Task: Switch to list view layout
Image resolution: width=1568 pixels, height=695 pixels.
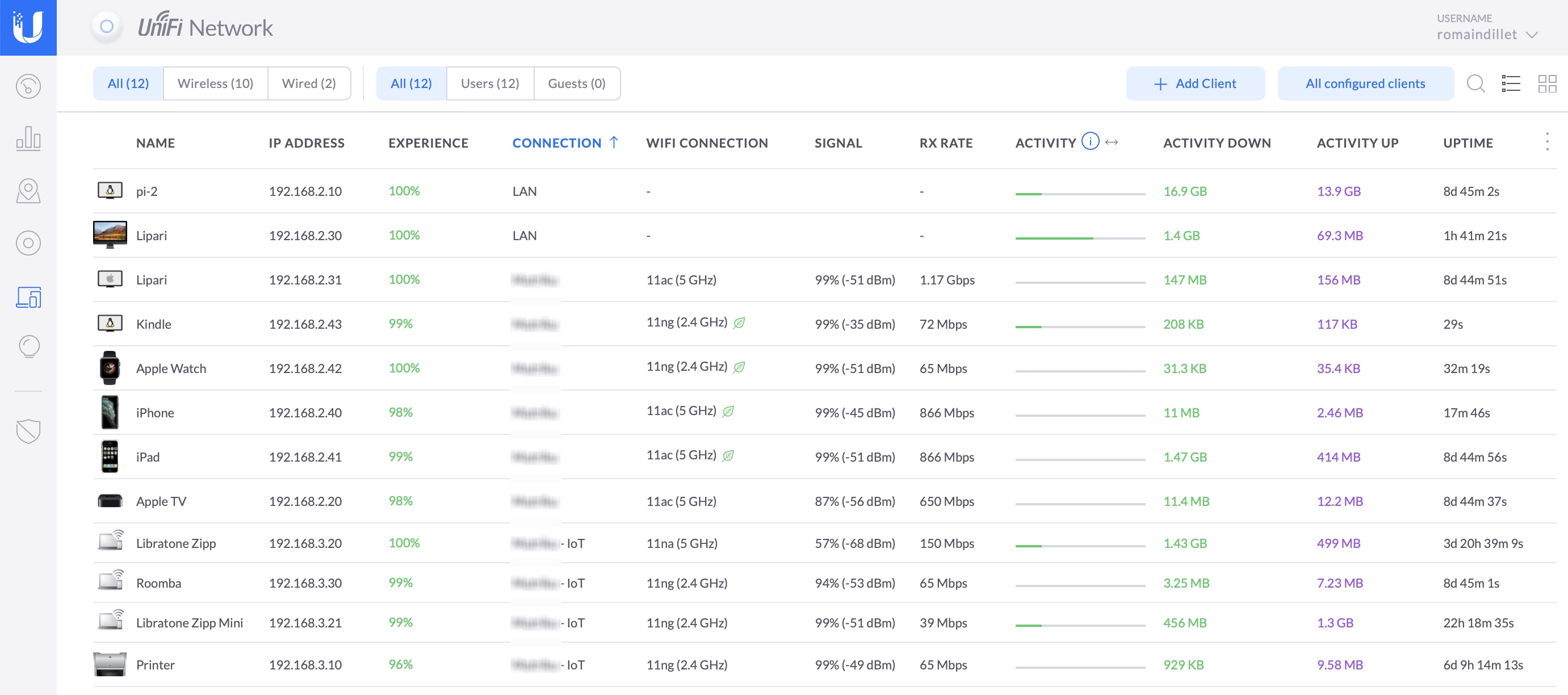Action: click(x=1511, y=83)
